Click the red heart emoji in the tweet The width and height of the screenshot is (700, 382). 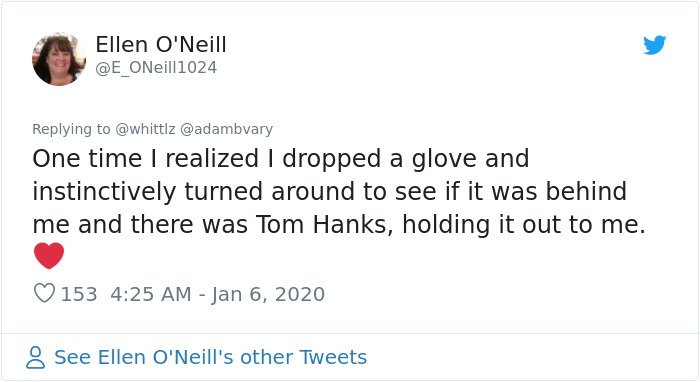[x=49, y=256]
